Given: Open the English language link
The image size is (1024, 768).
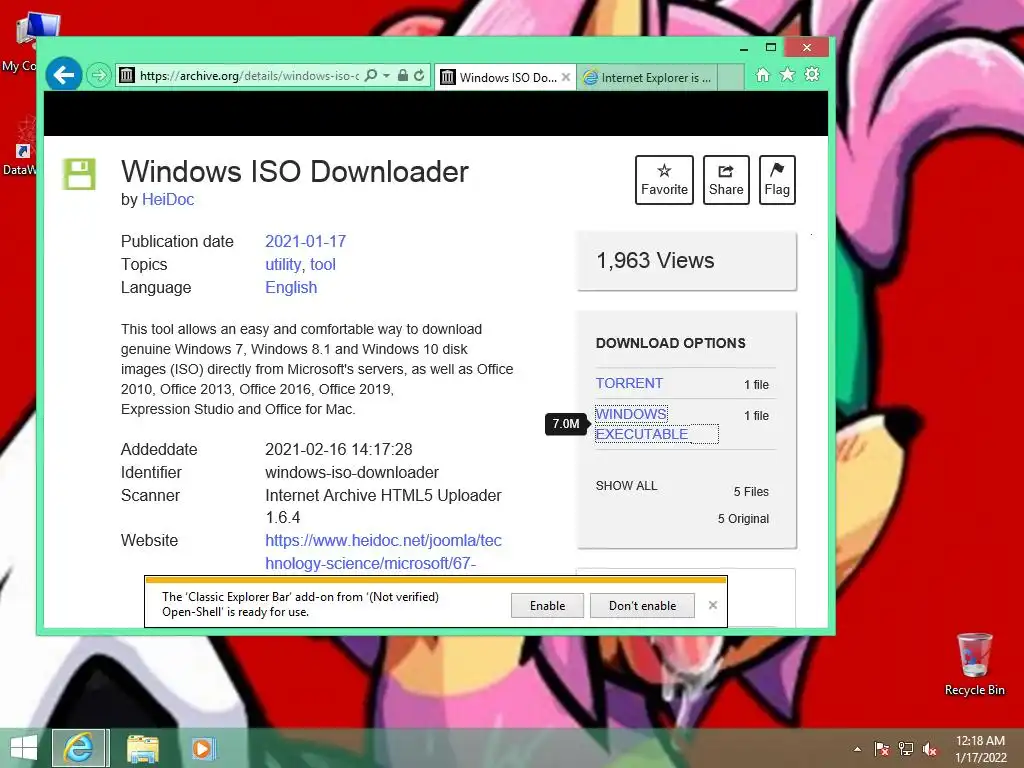Looking at the screenshot, I should pos(291,287).
